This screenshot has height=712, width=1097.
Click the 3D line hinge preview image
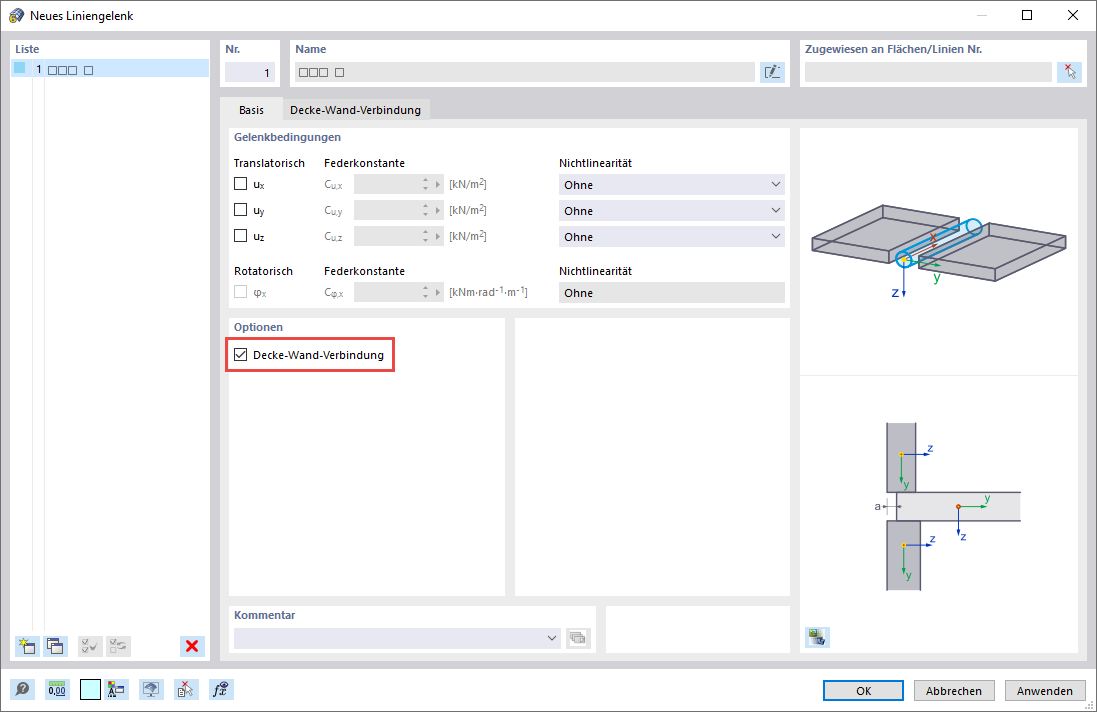tap(938, 251)
